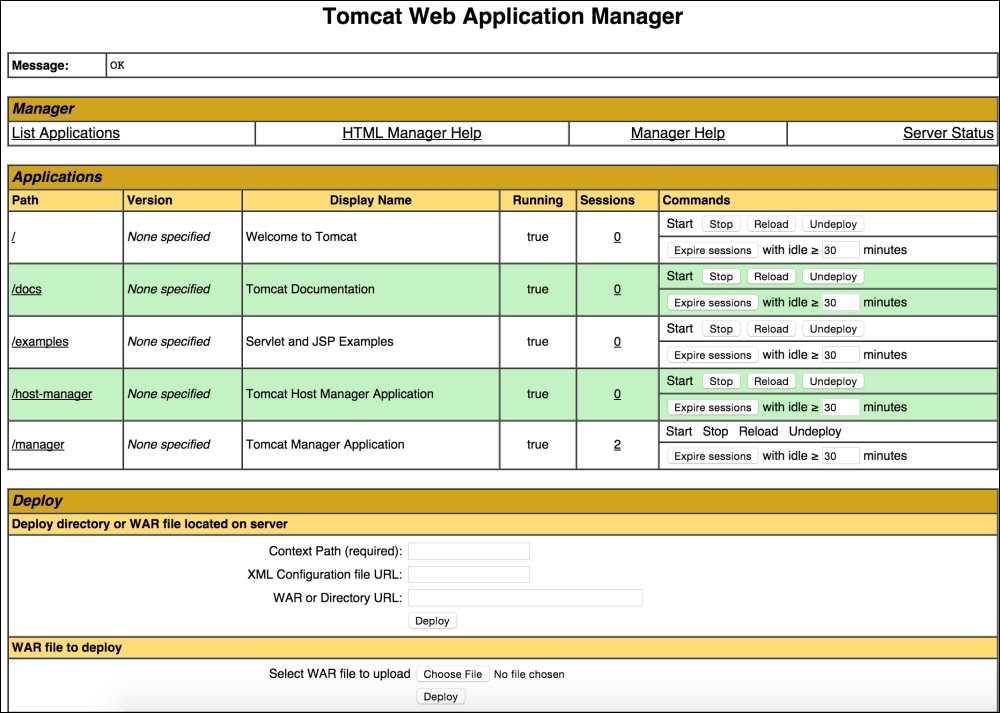View sessions count for root application
This screenshot has width=1000, height=713.
point(617,237)
